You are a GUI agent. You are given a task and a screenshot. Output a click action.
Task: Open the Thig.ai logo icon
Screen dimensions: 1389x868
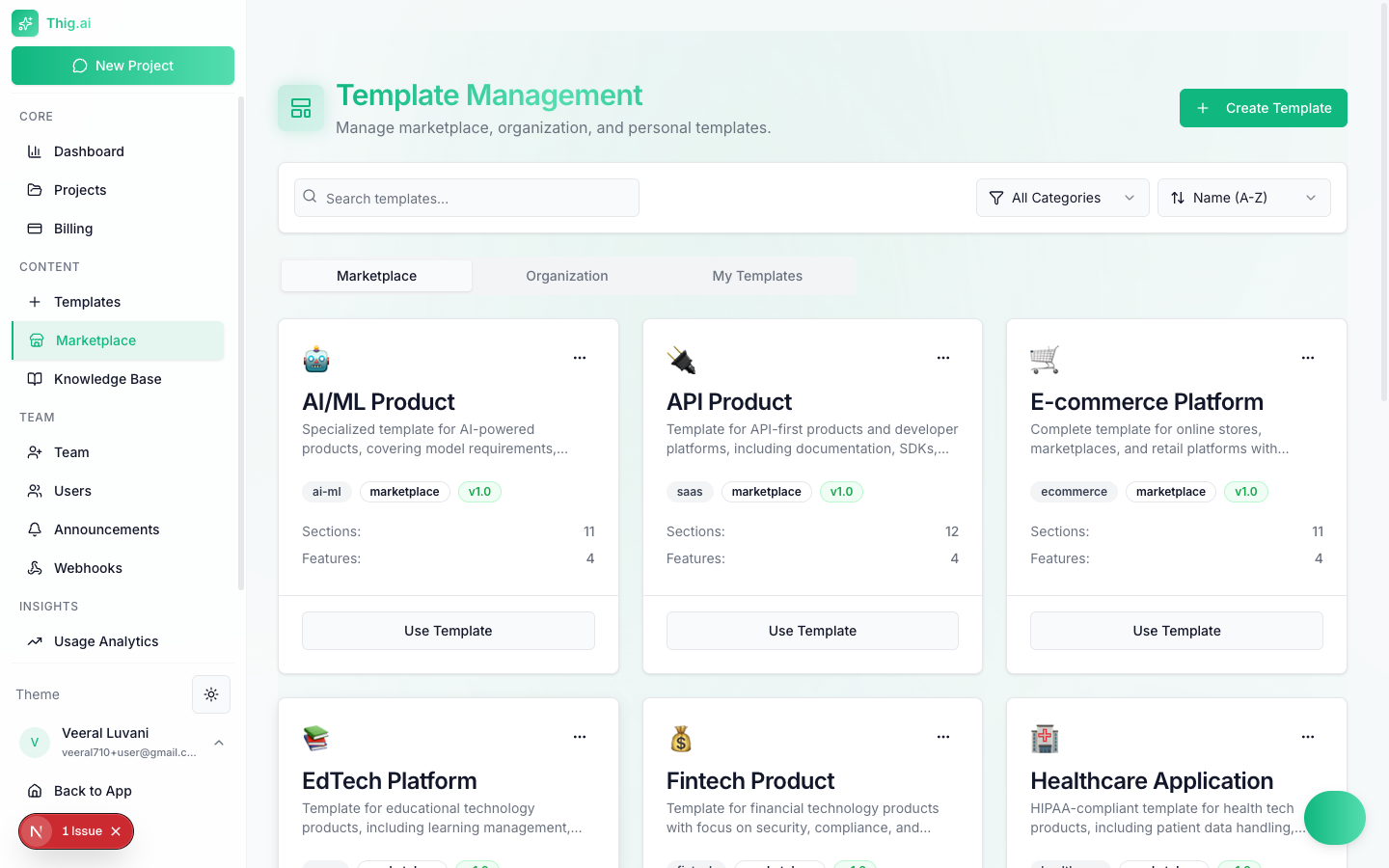point(25,22)
